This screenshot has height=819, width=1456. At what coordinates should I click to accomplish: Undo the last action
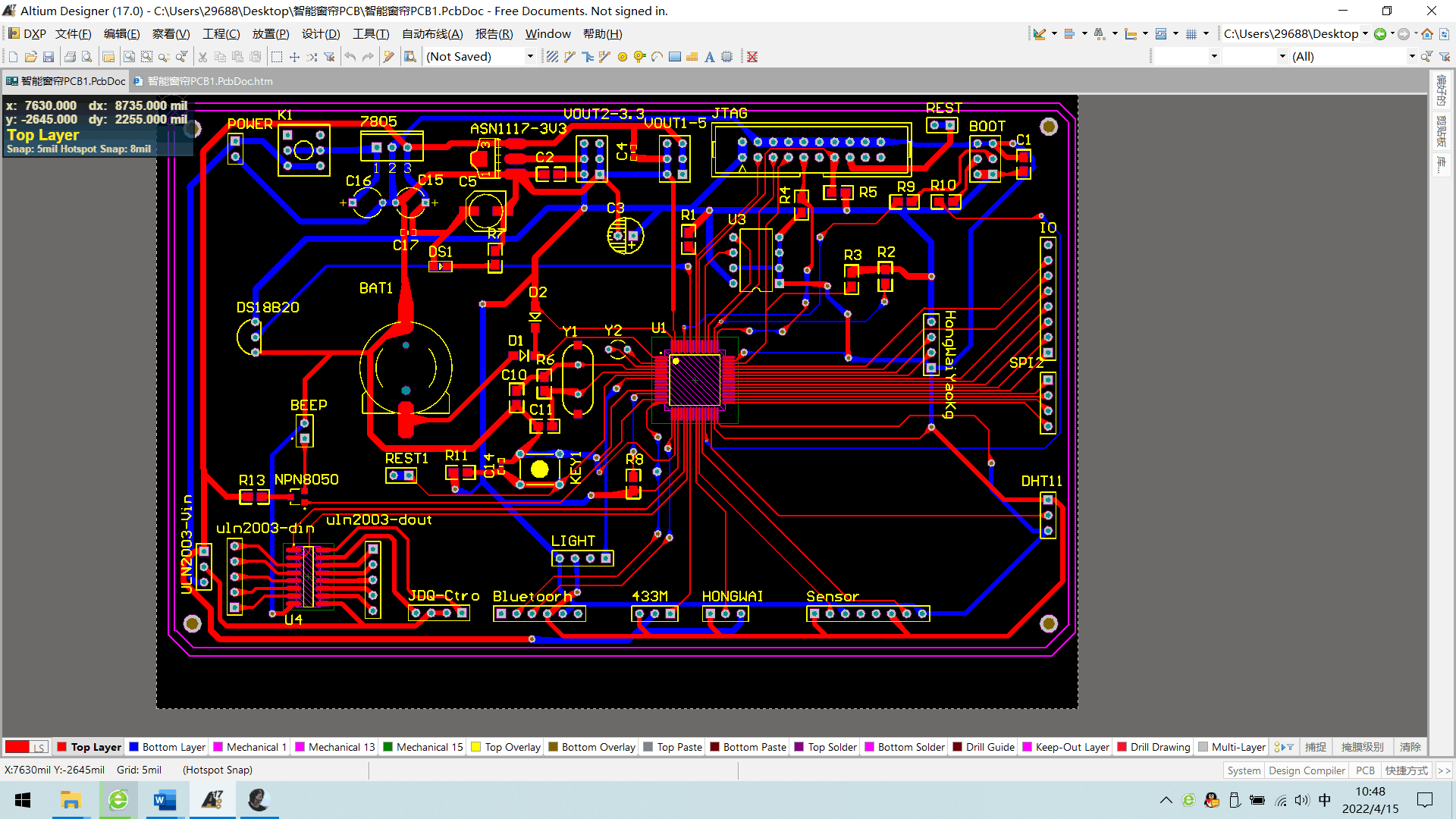pos(350,57)
